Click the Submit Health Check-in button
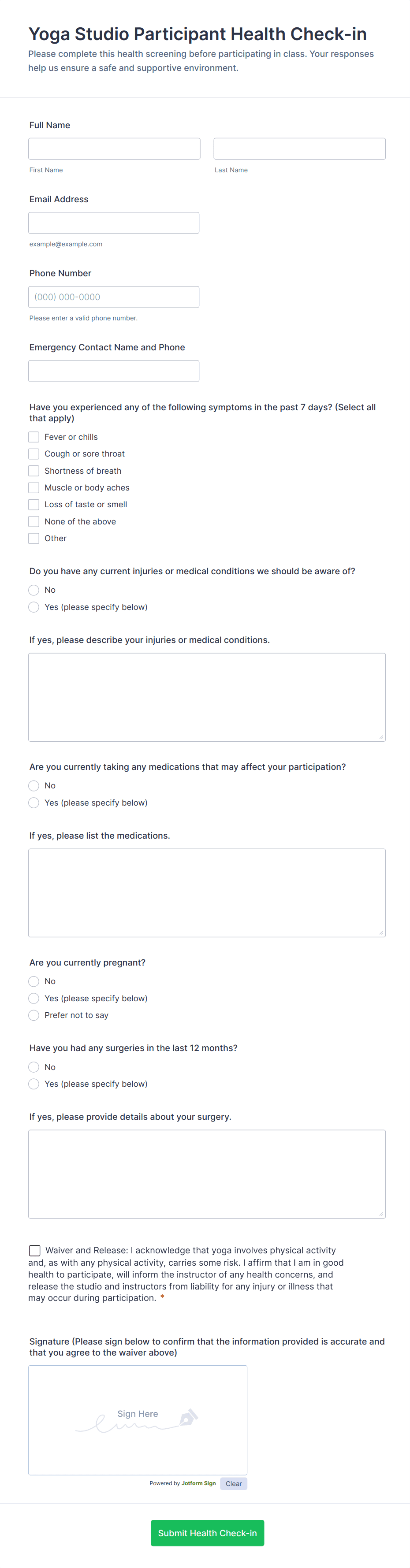The width and height of the screenshot is (410, 1568). [207, 1533]
